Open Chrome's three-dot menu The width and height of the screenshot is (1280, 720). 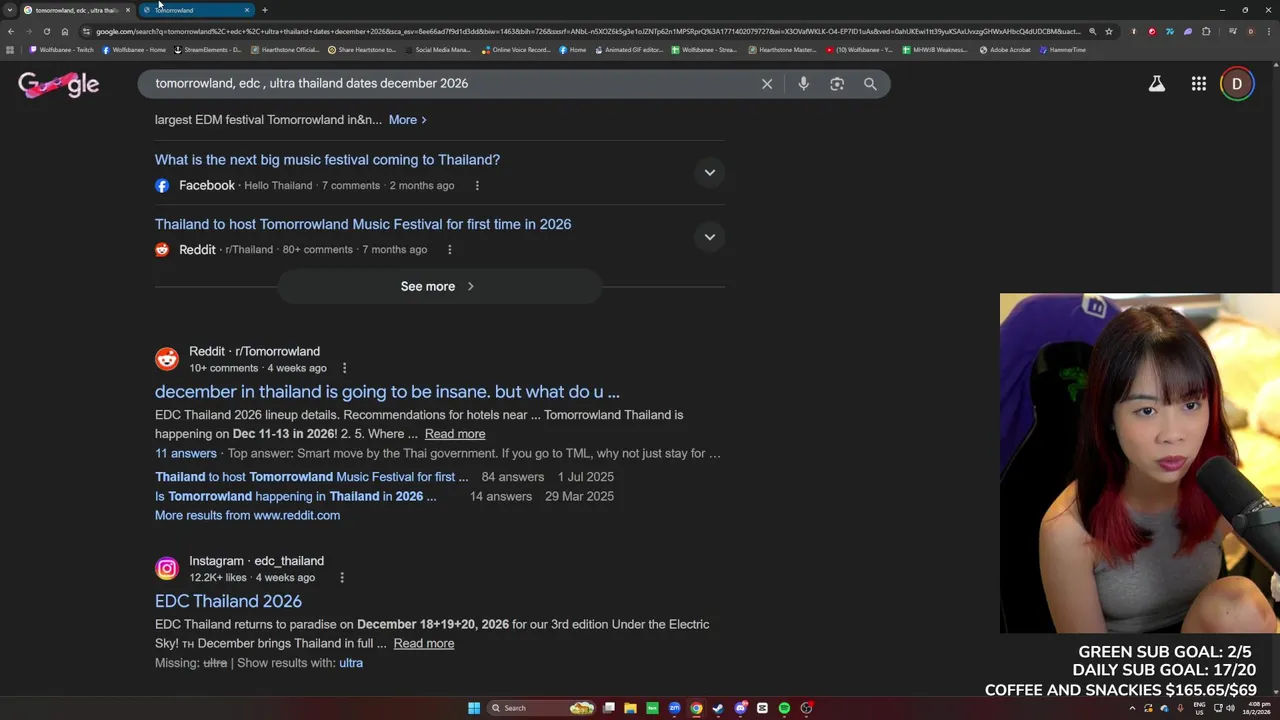(x=1268, y=31)
